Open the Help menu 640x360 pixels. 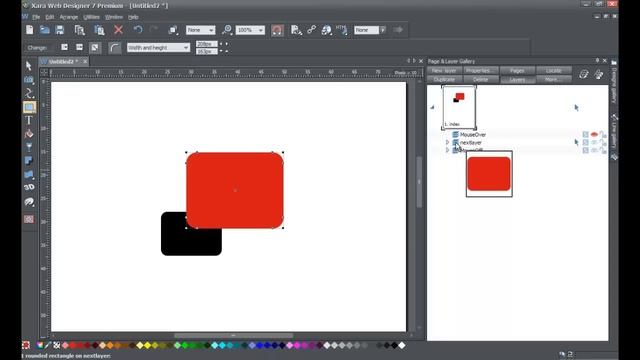(133, 17)
